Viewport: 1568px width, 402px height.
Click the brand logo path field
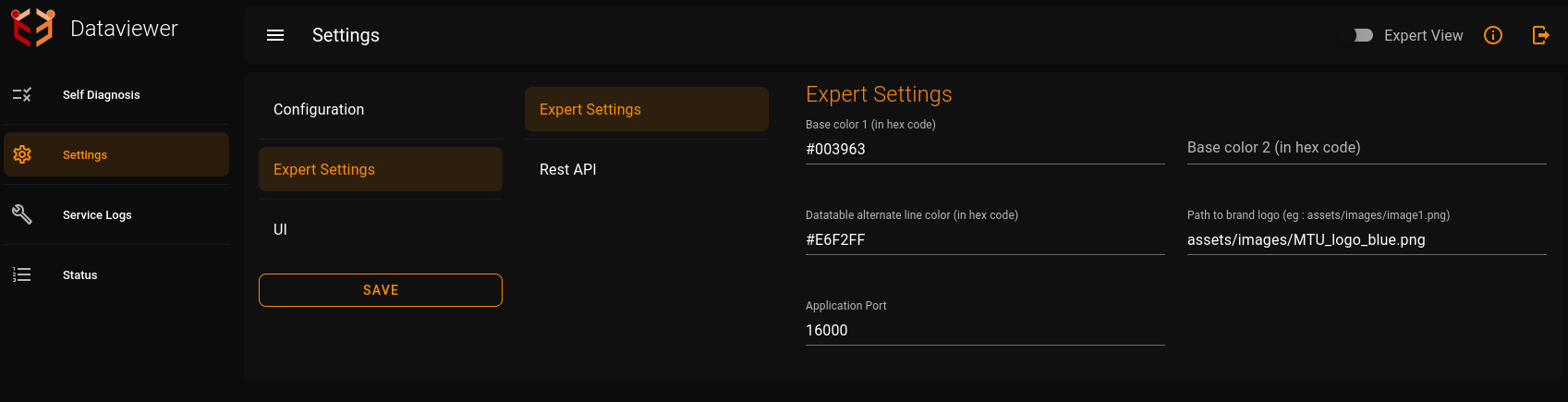click(1367, 239)
